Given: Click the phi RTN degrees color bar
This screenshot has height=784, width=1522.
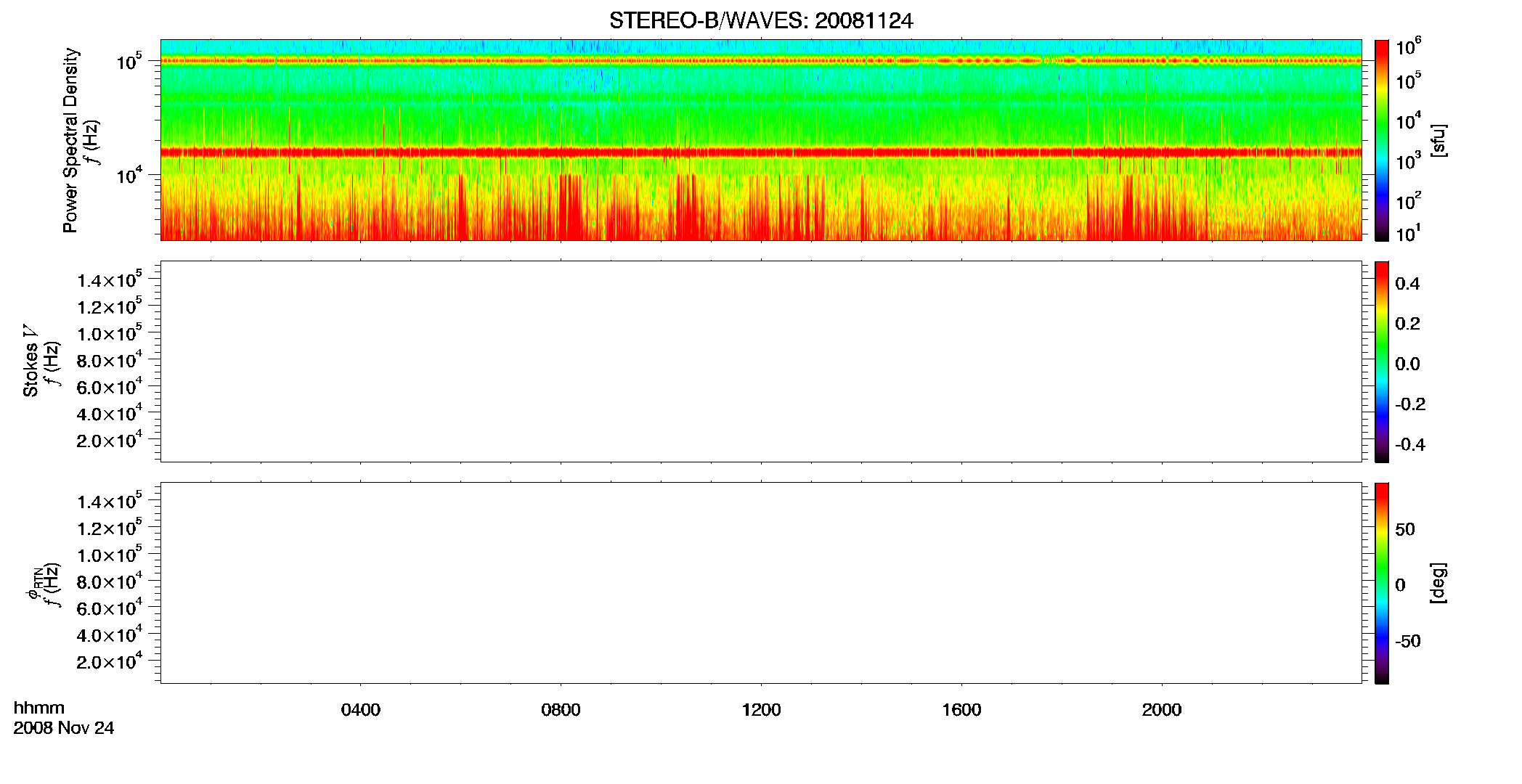Looking at the screenshot, I should point(1382,583).
